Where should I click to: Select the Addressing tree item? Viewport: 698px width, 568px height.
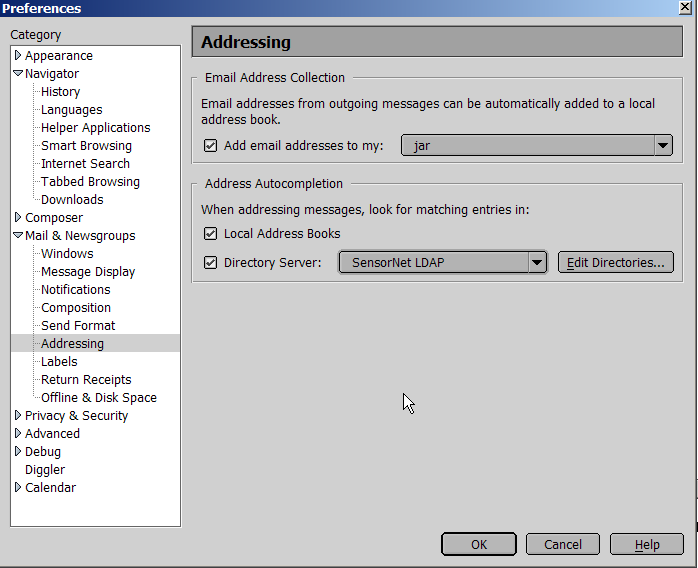[x=73, y=344]
